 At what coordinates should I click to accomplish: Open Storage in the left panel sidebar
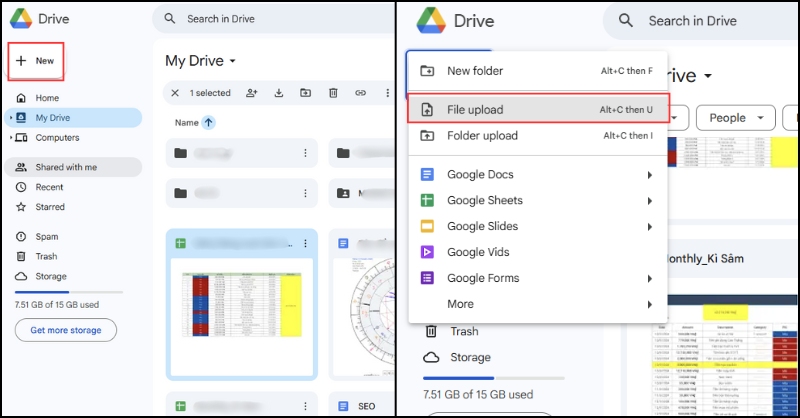pyautogui.click(x=51, y=277)
